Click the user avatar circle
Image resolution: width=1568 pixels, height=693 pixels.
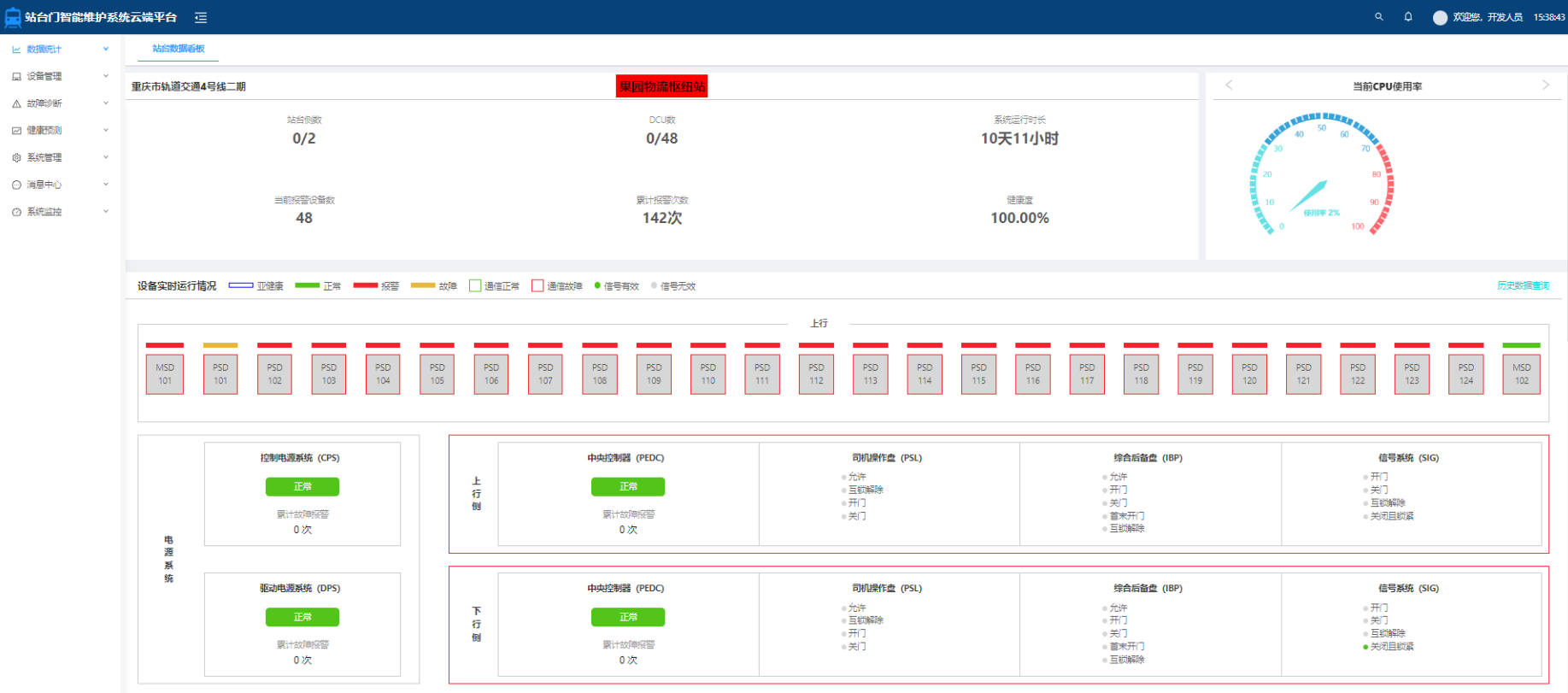(x=1440, y=17)
